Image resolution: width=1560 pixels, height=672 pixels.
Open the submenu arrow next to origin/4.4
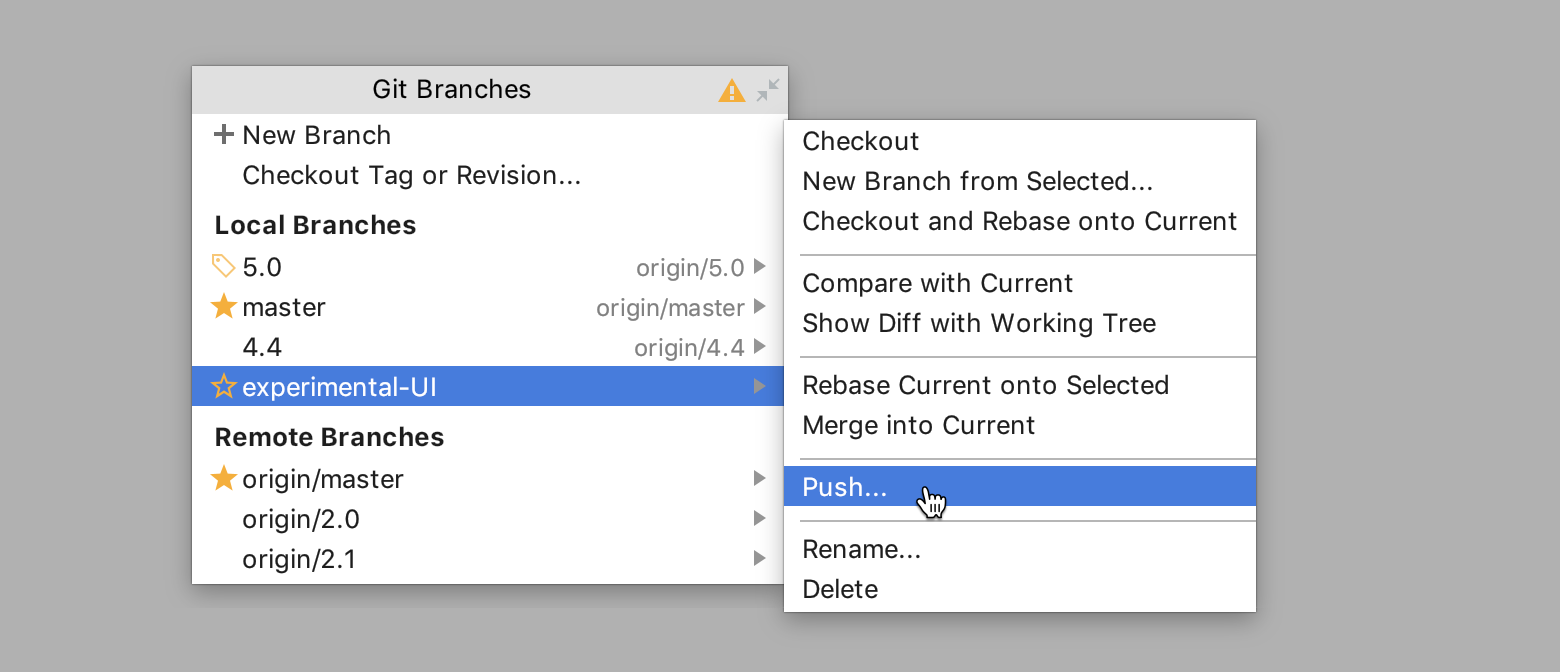click(x=762, y=347)
